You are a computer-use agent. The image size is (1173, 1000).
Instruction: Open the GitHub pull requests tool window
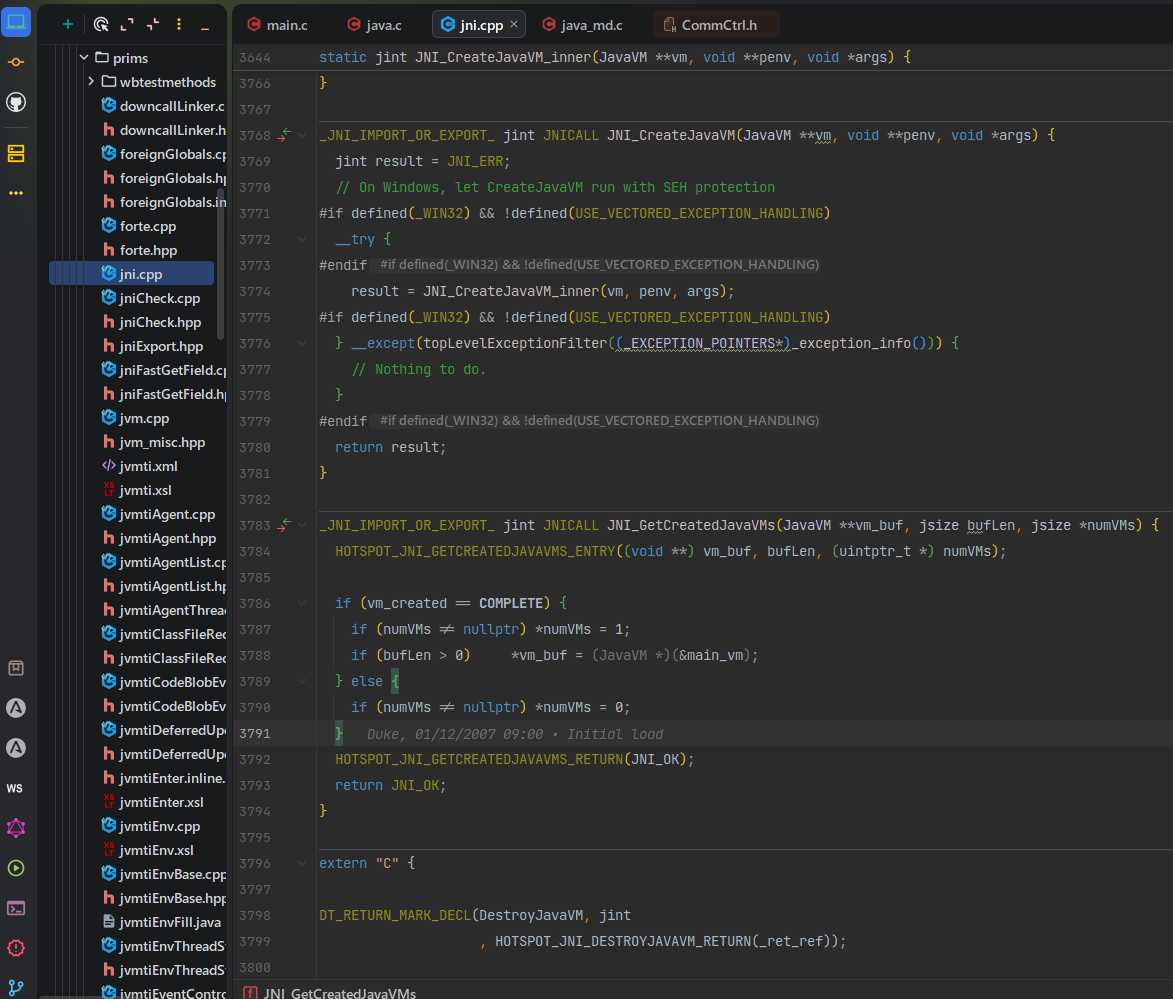coord(16,102)
